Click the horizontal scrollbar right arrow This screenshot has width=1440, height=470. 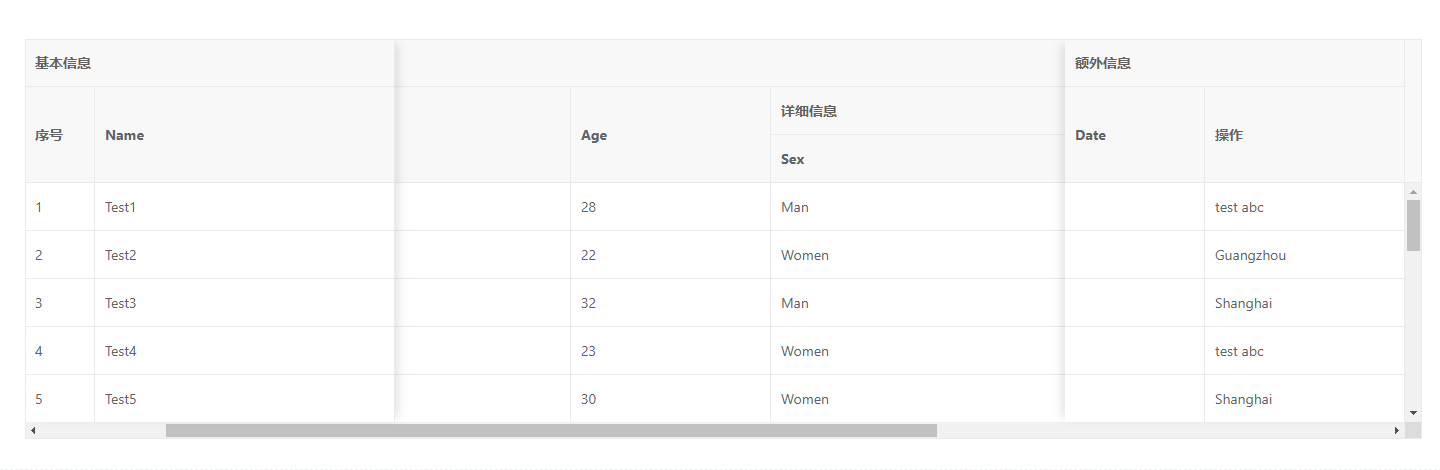point(1397,430)
